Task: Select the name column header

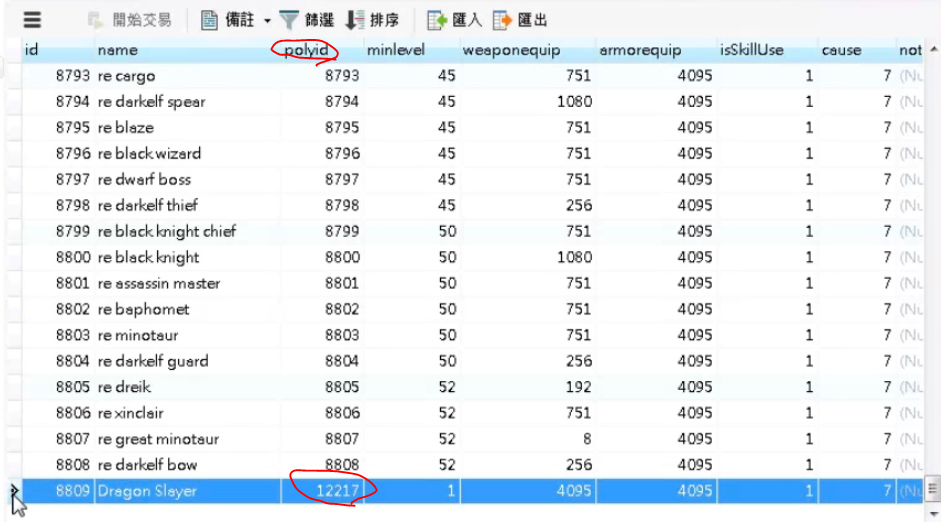Action: (187, 50)
